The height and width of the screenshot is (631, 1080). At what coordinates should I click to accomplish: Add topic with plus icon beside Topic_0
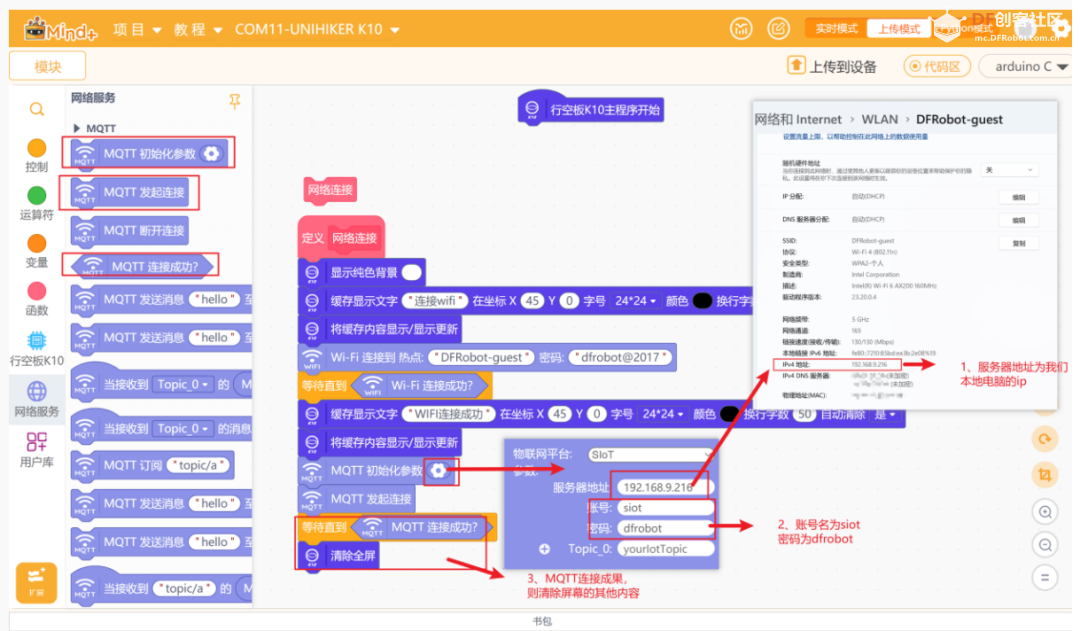click(544, 549)
